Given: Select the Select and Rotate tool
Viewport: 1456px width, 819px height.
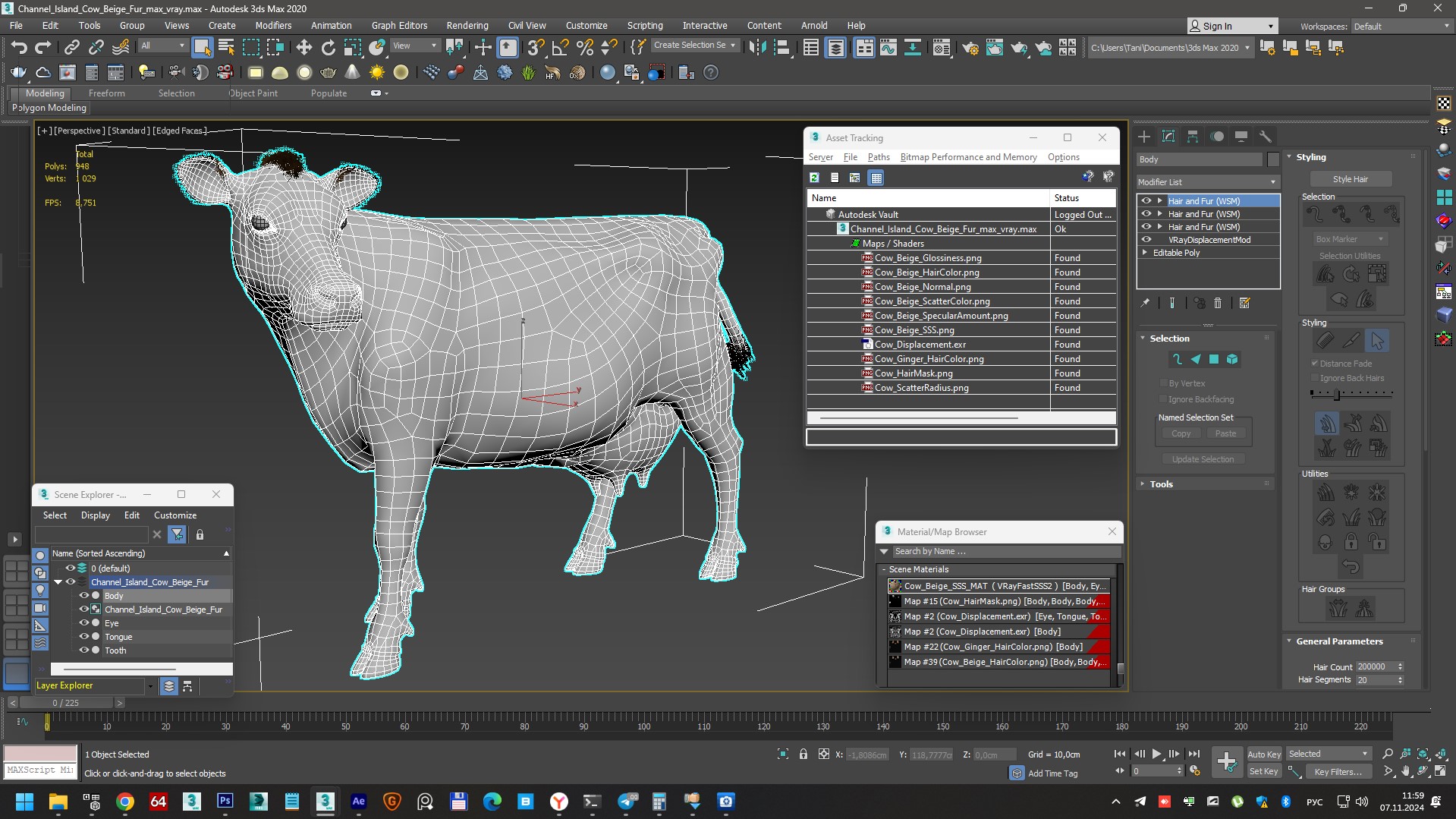Looking at the screenshot, I should click(329, 48).
